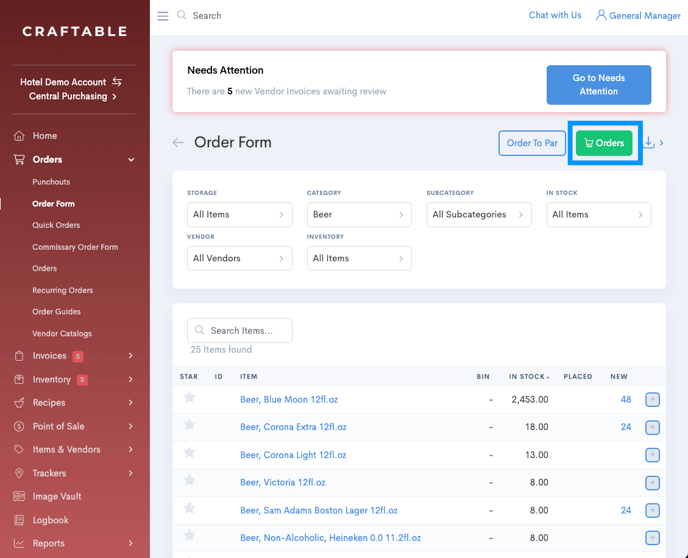The height and width of the screenshot is (558, 688).
Task: Add Heineken 0.0 with plus icon
Action: pyautogui.click(x=652, y=538)
